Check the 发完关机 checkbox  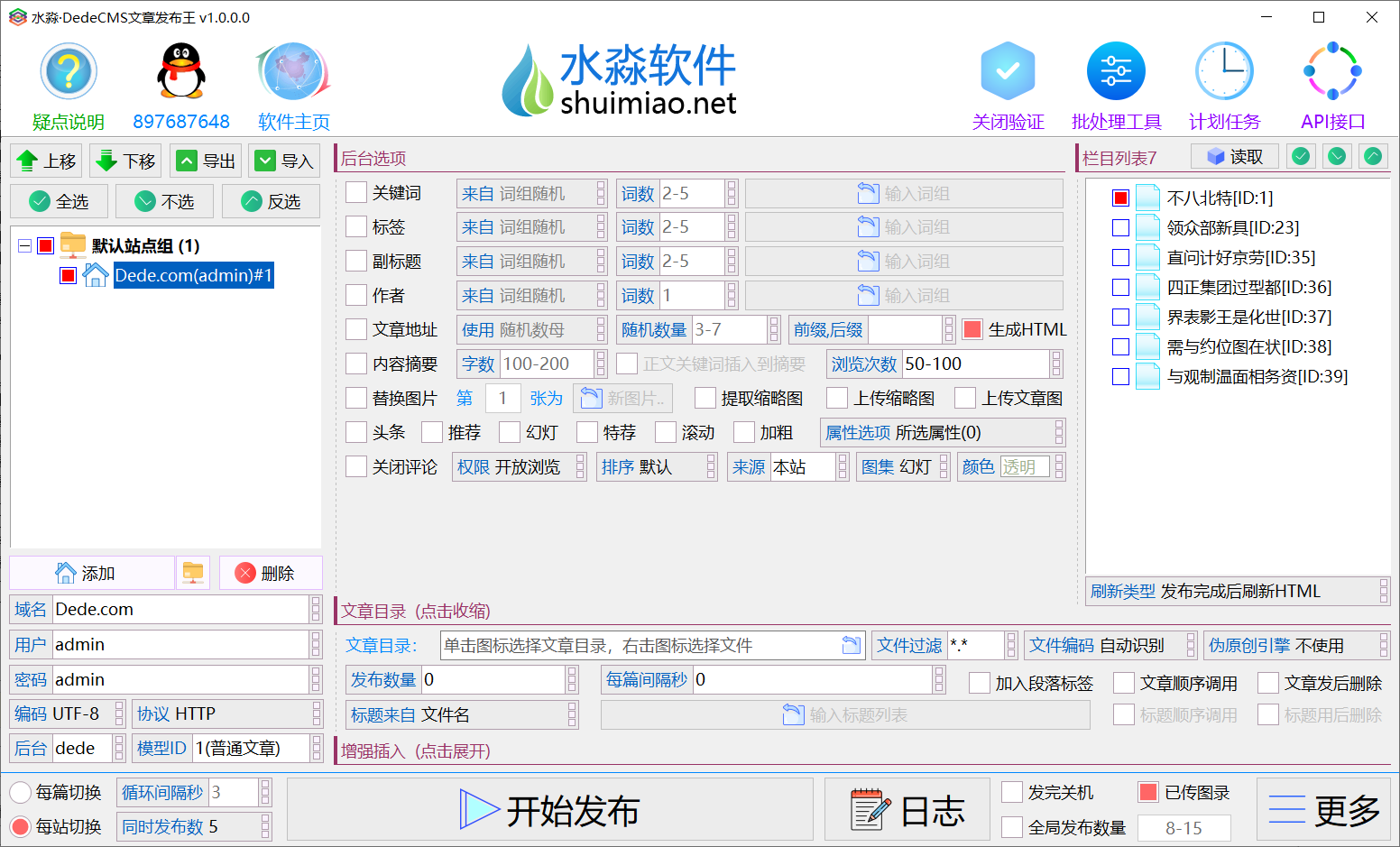click(x=1012, y=792)
